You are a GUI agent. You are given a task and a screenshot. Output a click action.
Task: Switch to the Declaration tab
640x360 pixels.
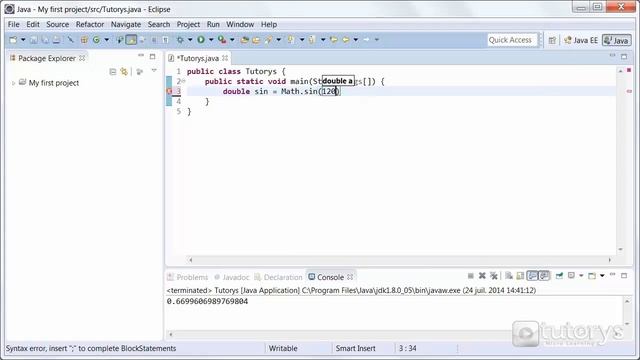278,277
